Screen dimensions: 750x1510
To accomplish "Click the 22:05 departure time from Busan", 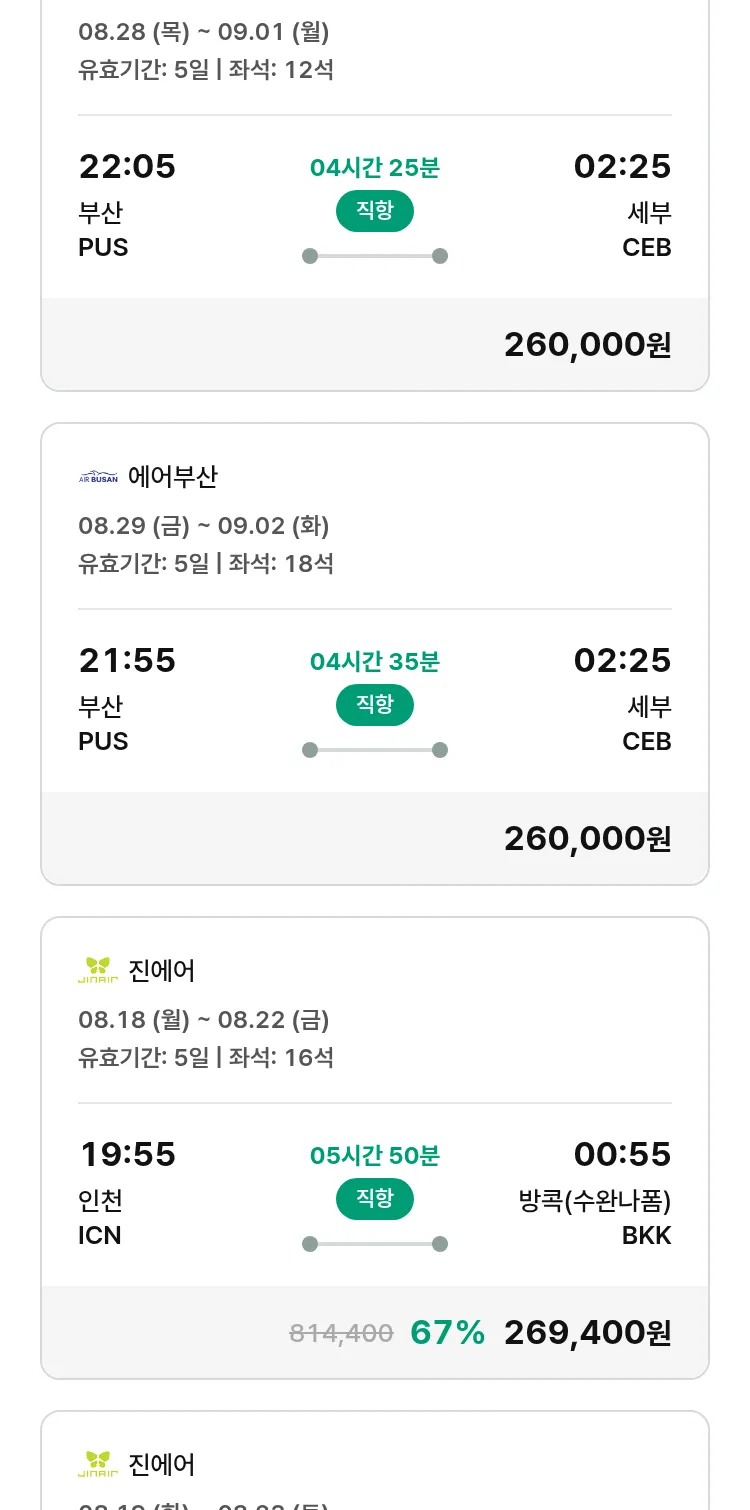I will pyautogui.click(x=127, y=166).
